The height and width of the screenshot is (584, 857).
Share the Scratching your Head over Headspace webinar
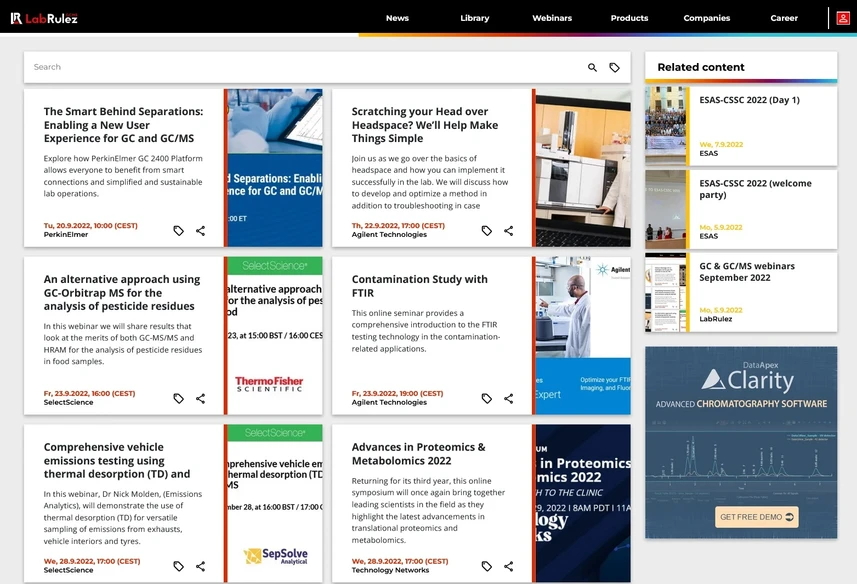508,231
